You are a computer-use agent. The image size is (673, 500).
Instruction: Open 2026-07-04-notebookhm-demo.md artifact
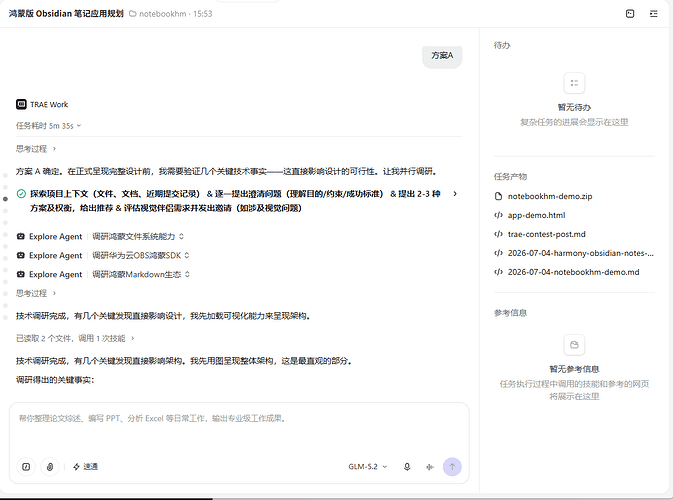573,272
